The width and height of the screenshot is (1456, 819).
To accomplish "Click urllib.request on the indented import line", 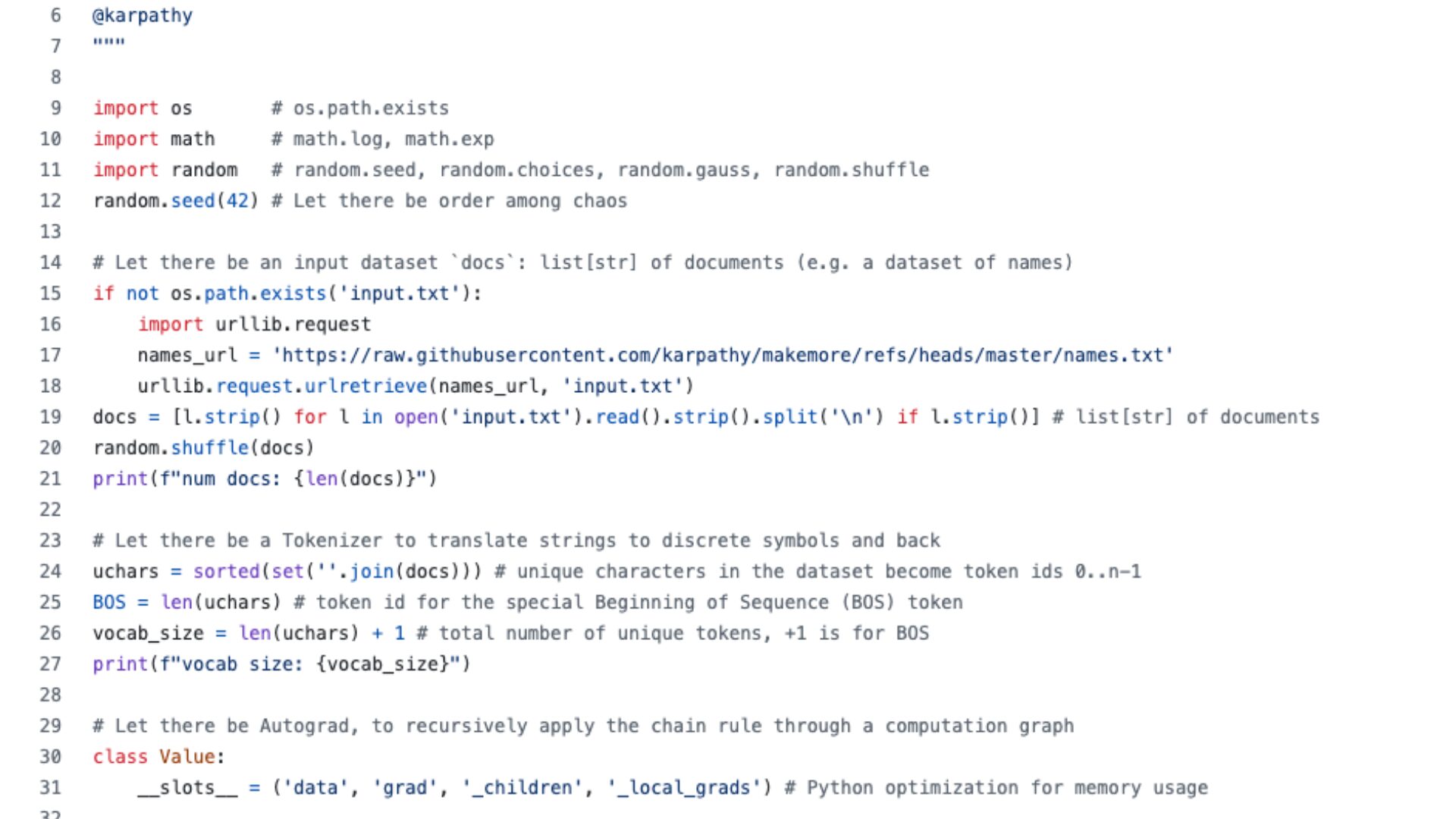I will click(x=293, y=325).
